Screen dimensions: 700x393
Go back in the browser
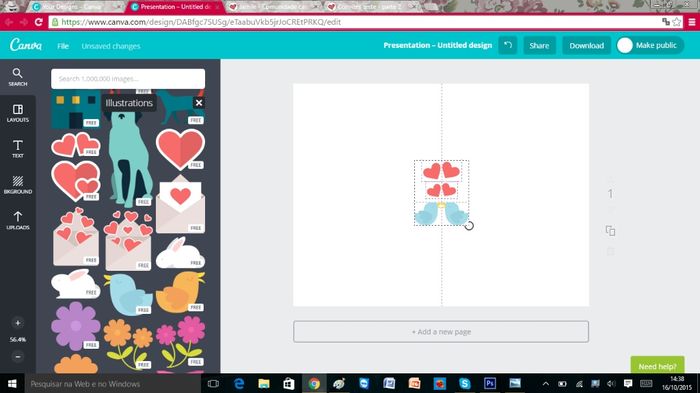9,22
